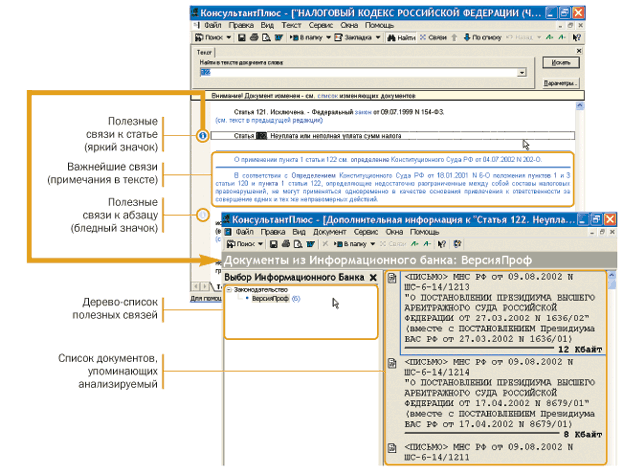Click Word export icon in Дополнительная информация toolbar
The width and height of the screenshot is (630, 476).
tap(310, 244)
